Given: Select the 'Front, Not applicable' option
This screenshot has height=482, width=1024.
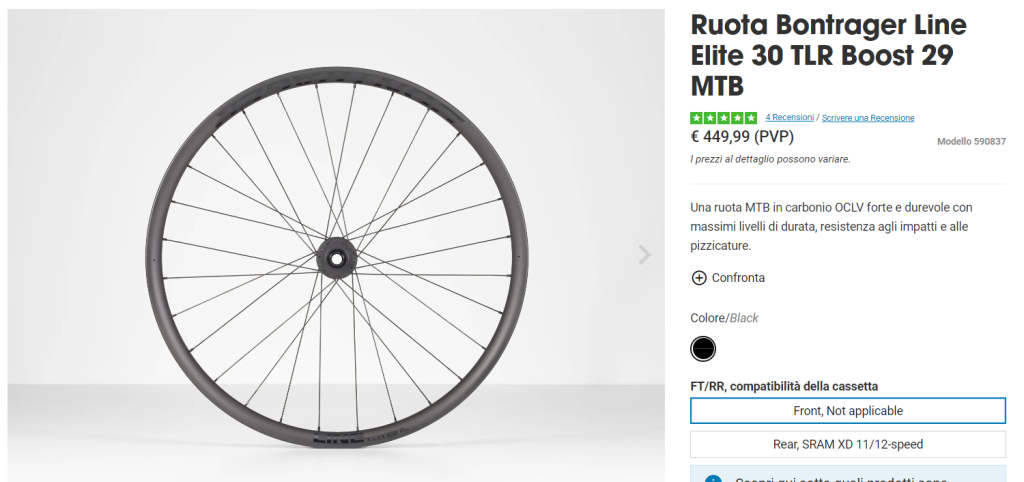Looking at the screenshot, I should [848, 411].
